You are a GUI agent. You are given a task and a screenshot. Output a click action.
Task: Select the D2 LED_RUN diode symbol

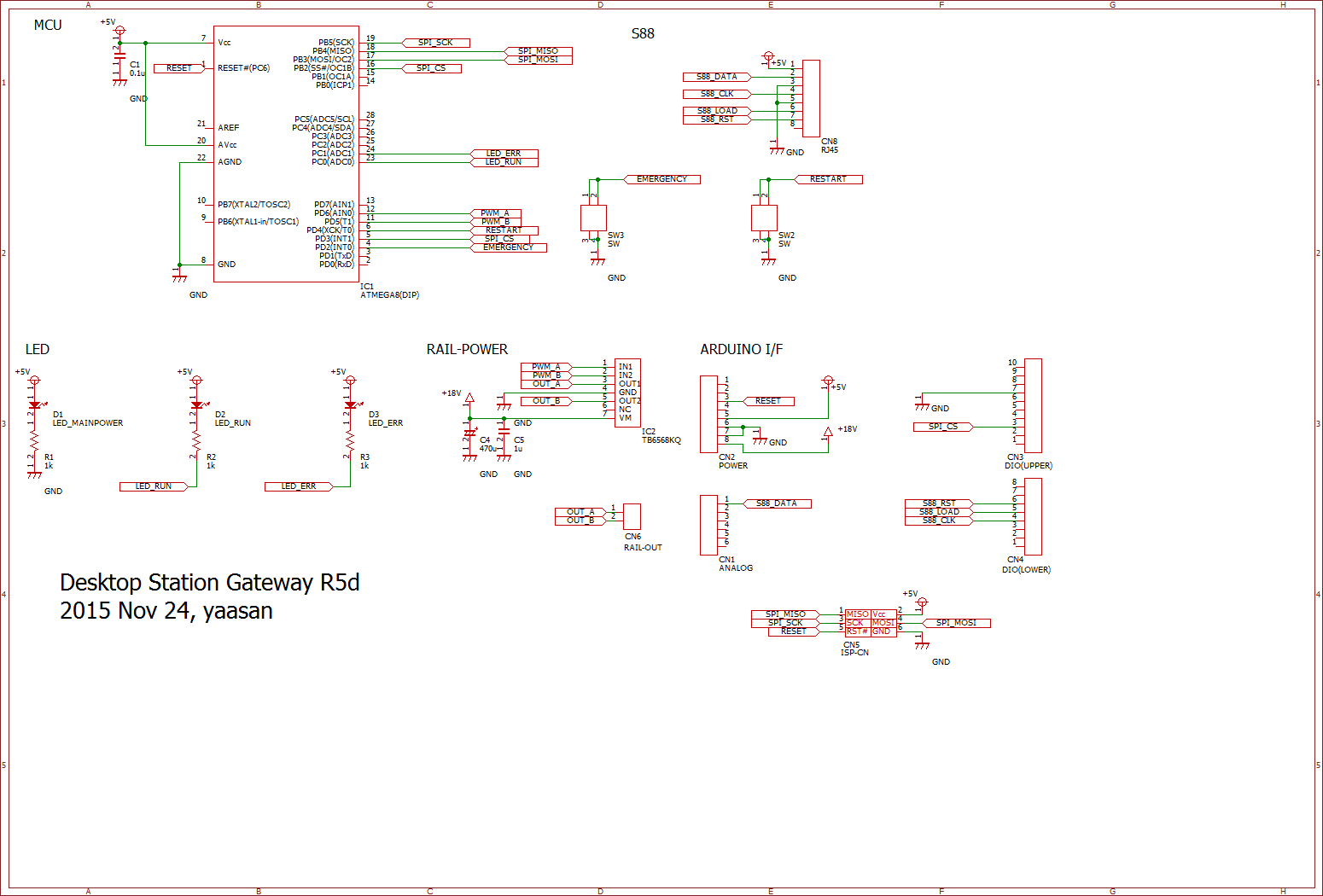point(196,405)
